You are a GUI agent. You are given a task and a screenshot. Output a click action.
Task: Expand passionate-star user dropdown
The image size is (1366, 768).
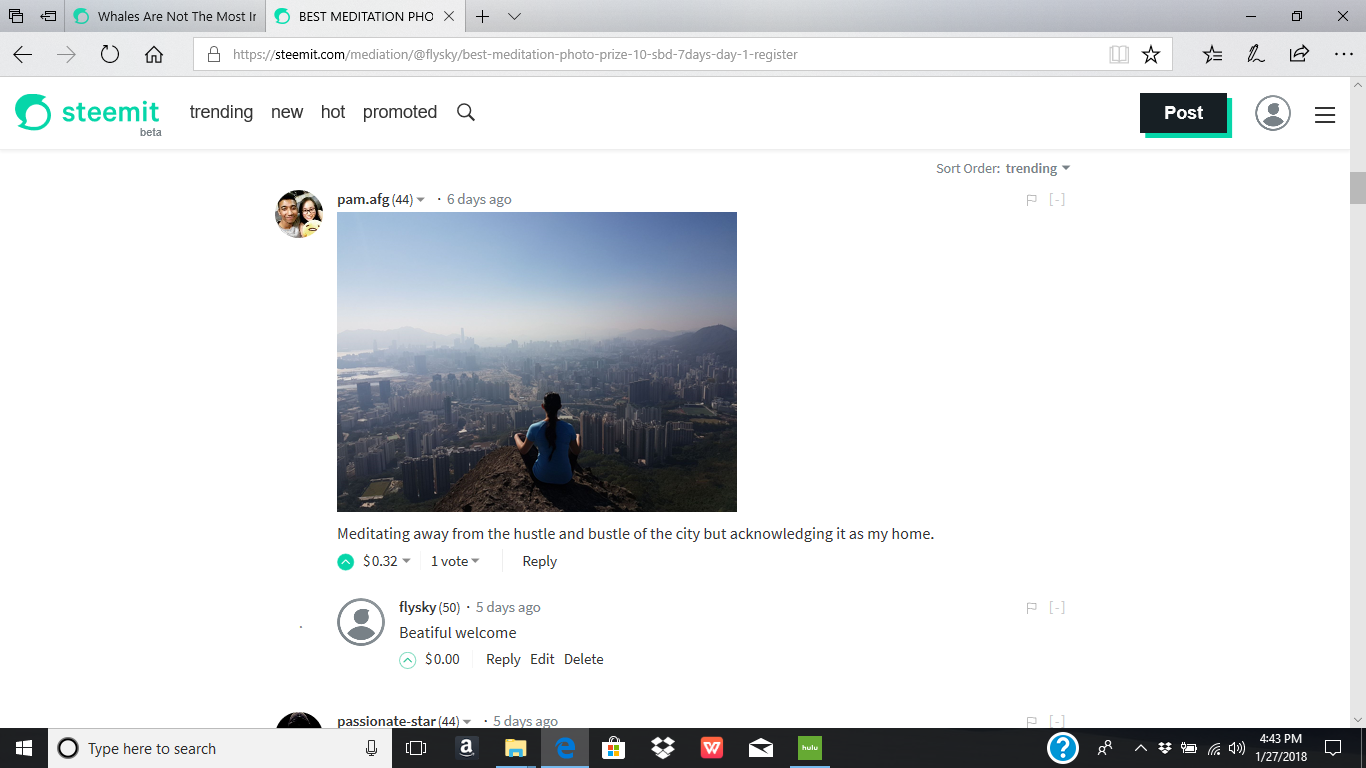click(467, 722)
